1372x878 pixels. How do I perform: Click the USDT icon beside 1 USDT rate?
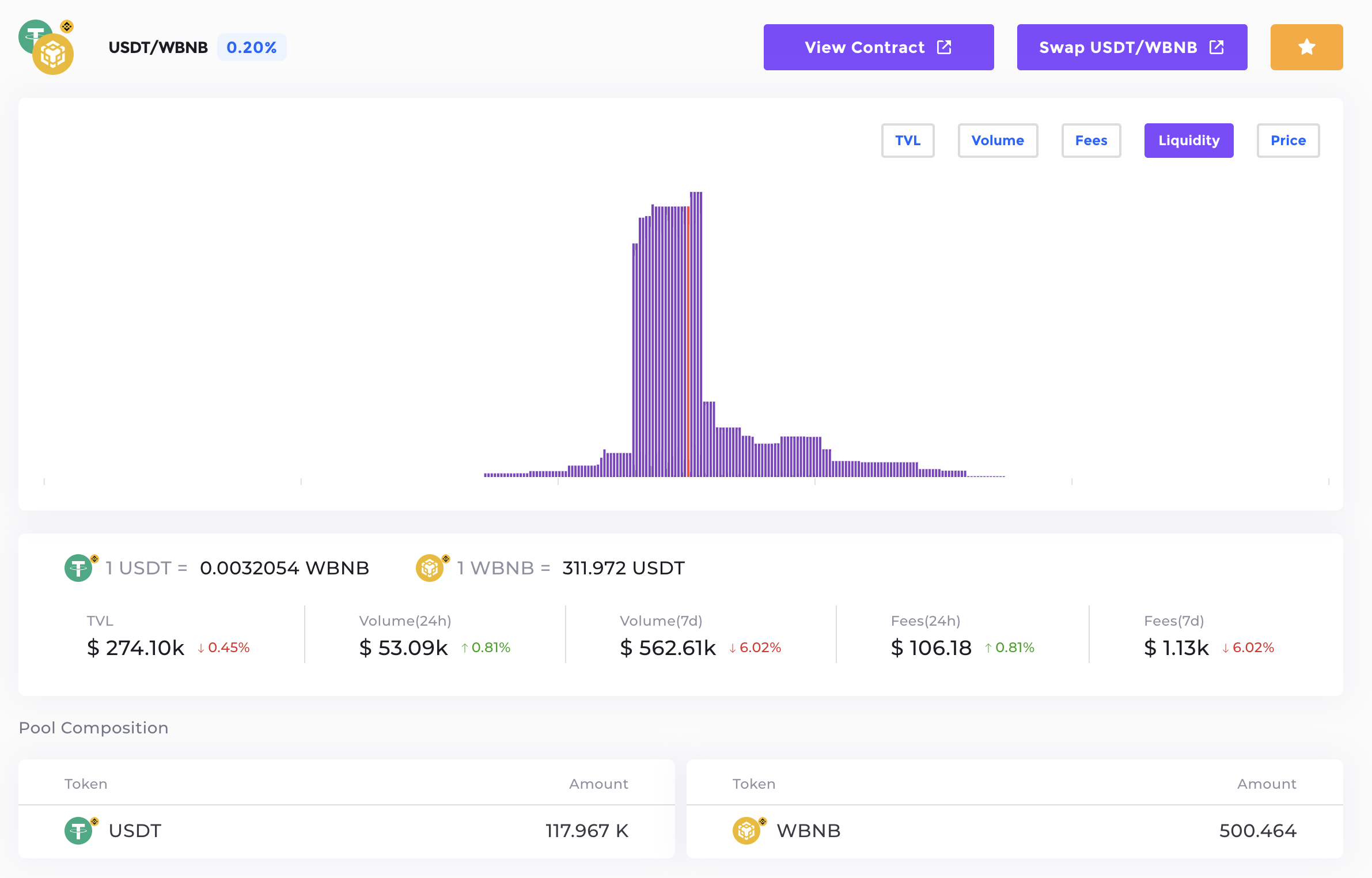[x=79, y=568]
